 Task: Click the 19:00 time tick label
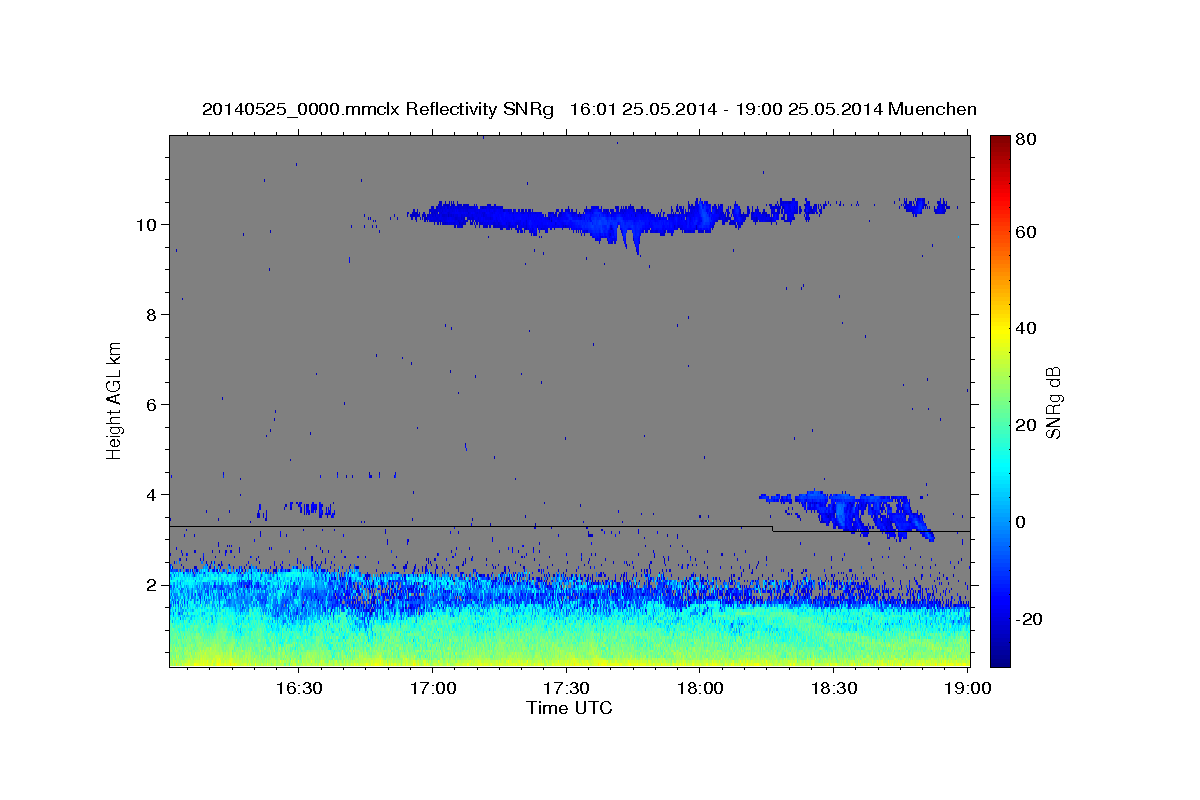pos(968,688)
